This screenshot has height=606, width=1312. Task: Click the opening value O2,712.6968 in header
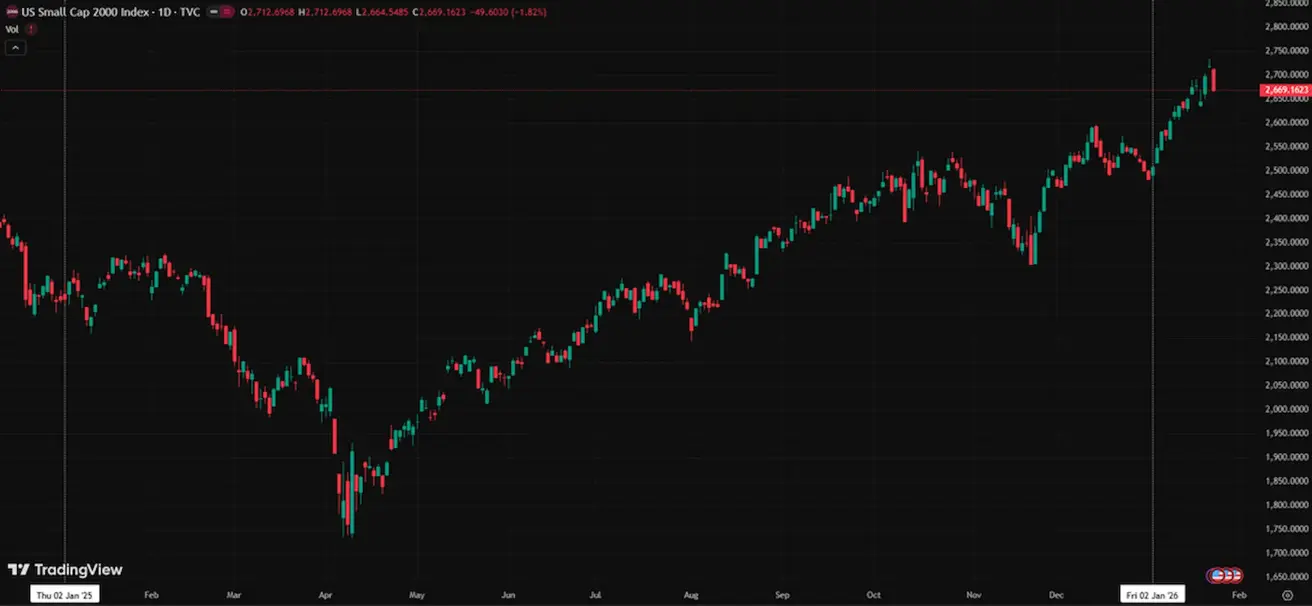277,12
